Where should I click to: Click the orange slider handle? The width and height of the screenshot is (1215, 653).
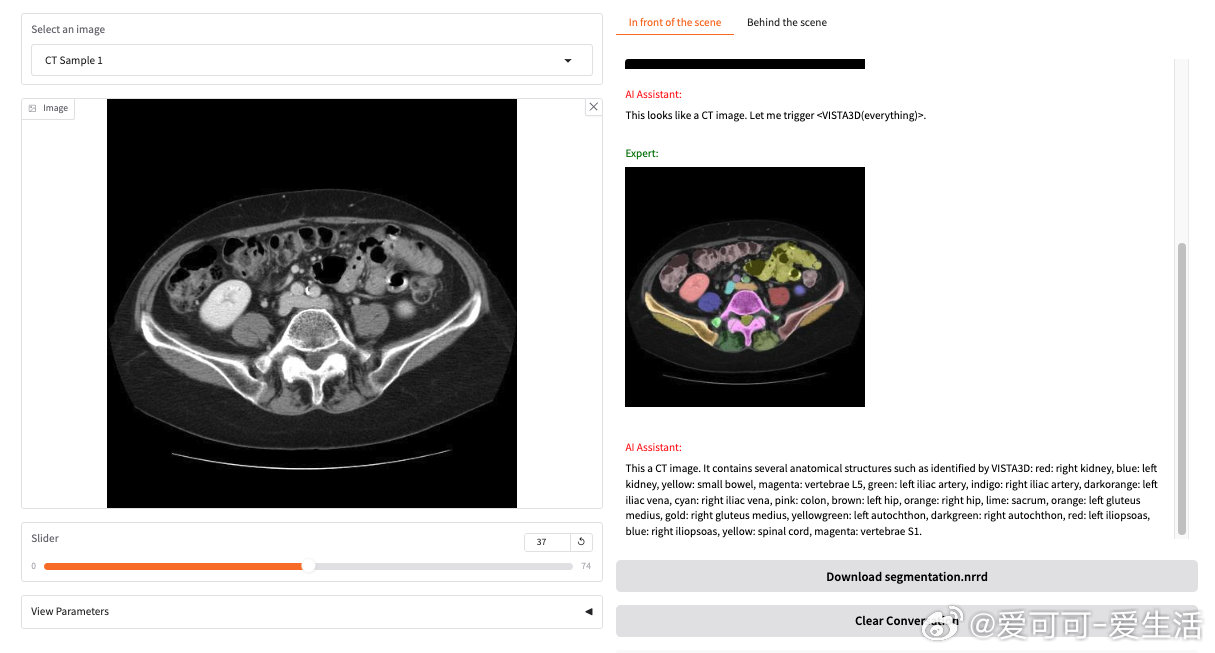[x=308, y=566]
